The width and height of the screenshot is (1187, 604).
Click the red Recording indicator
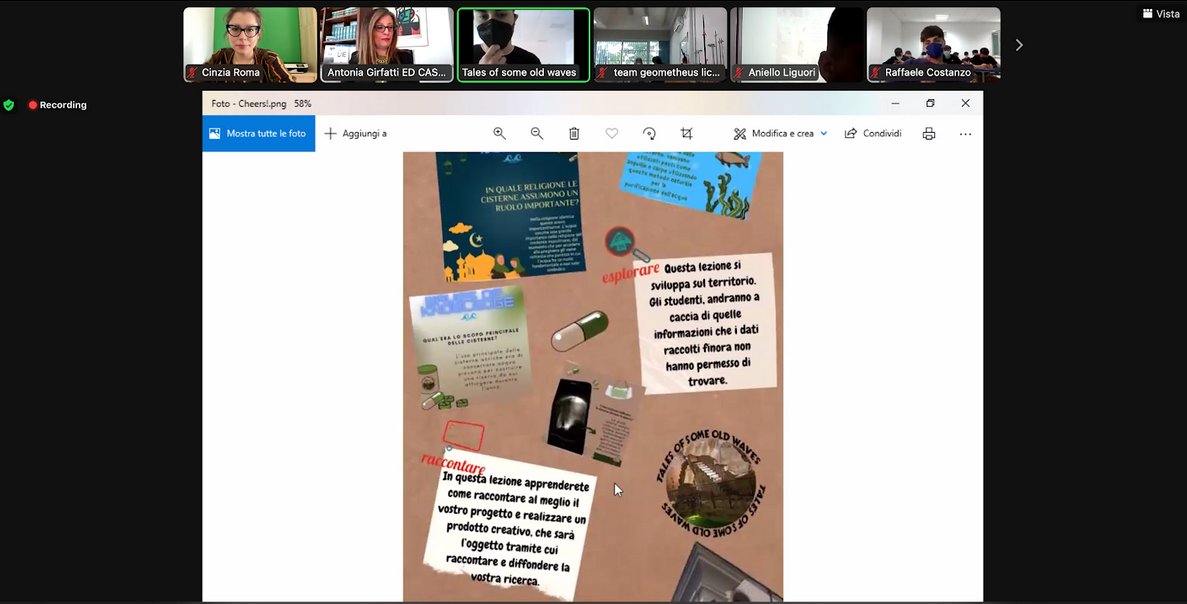(58, 105)
